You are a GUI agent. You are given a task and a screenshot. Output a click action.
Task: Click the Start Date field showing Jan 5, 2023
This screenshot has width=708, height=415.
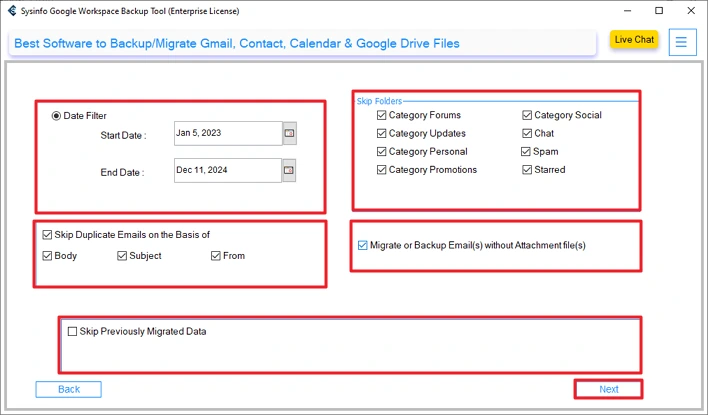tap(228, 133)
